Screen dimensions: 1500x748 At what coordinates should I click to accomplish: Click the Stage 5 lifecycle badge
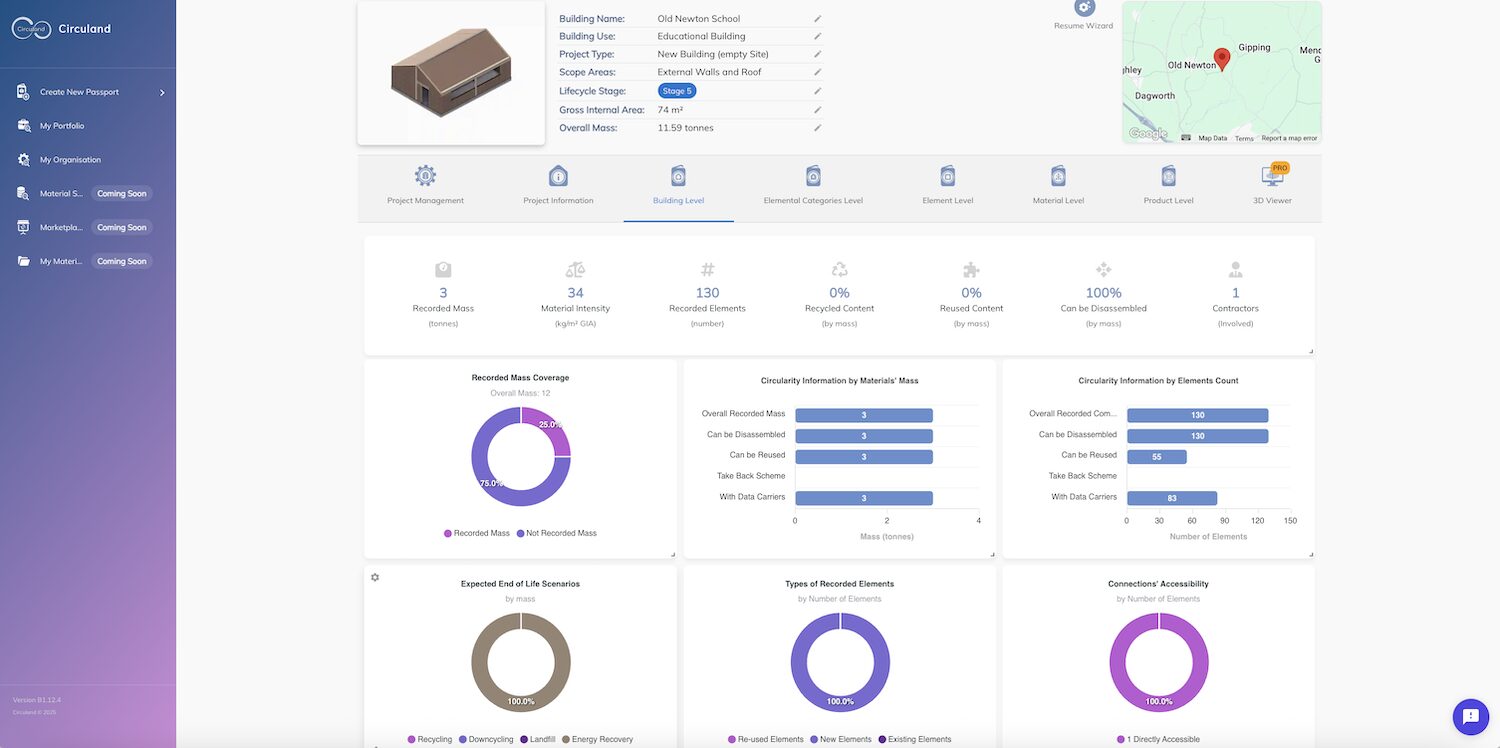[676, 91]
